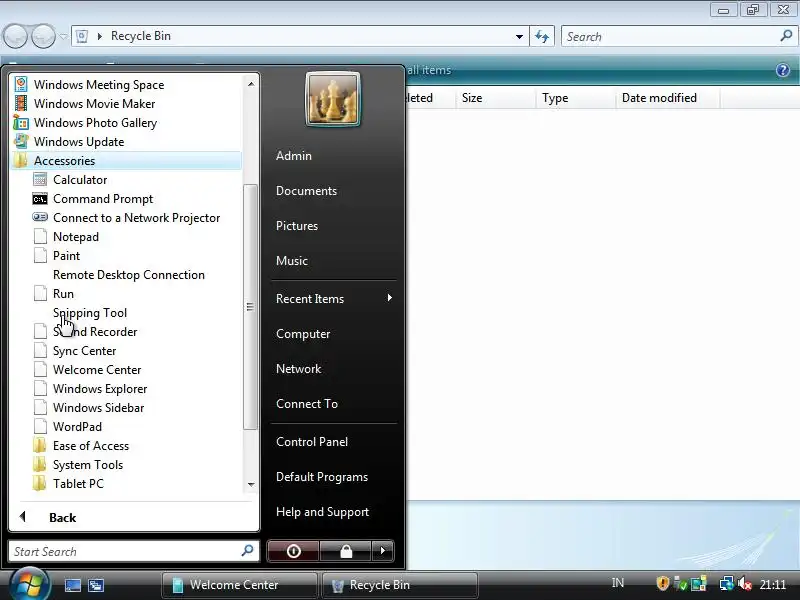Sort by Size column header
The height and width of the screenshot is (600, 800).
coord(494,97)
